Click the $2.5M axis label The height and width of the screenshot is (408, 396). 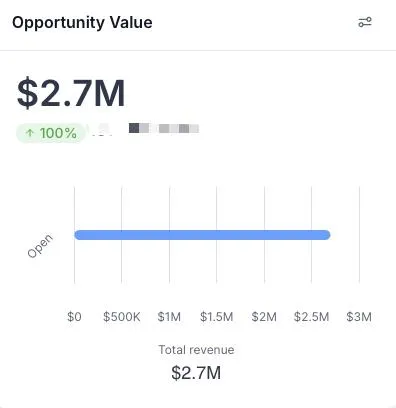coord(312,316)
